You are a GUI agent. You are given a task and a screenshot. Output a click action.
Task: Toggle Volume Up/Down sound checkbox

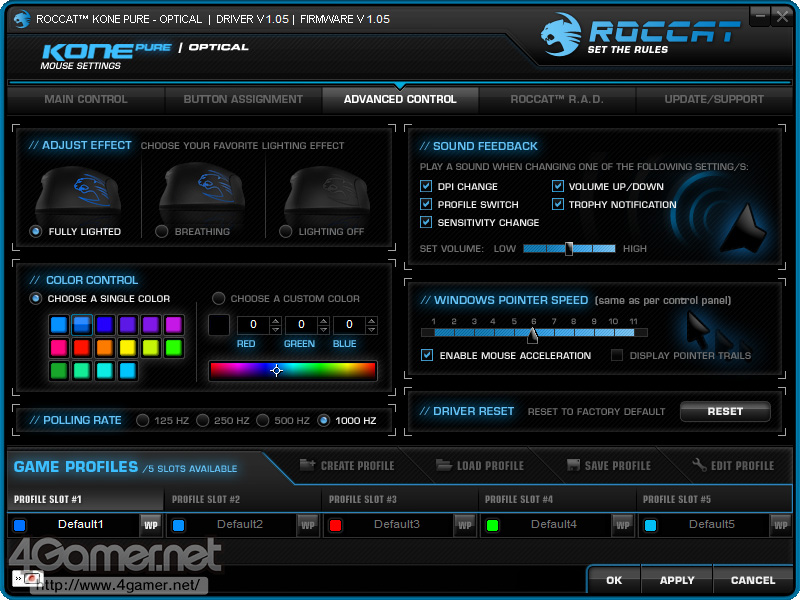tap(557, 186)
